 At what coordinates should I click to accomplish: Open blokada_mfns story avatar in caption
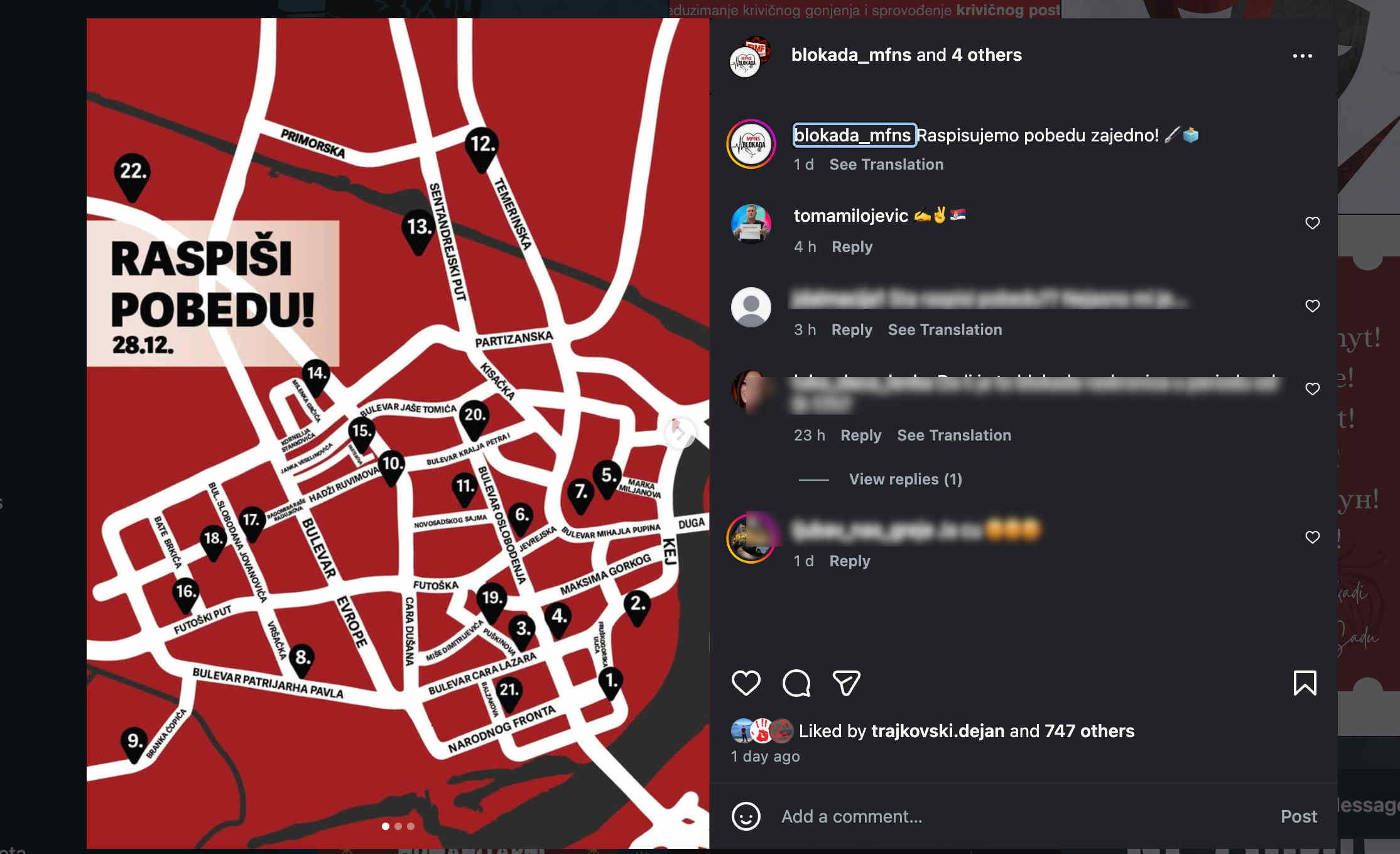pyautogui.click(x=751, y=144)
